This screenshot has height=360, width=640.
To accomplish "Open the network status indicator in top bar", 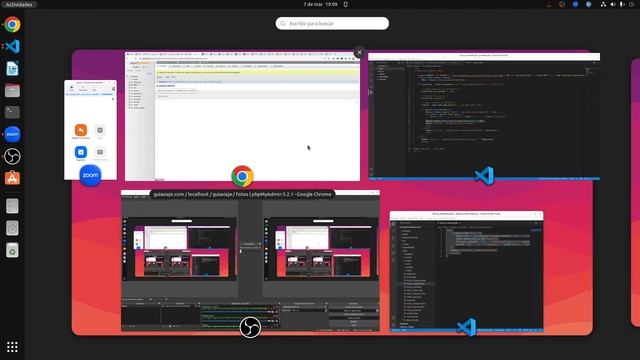I will tap(603, 4).
